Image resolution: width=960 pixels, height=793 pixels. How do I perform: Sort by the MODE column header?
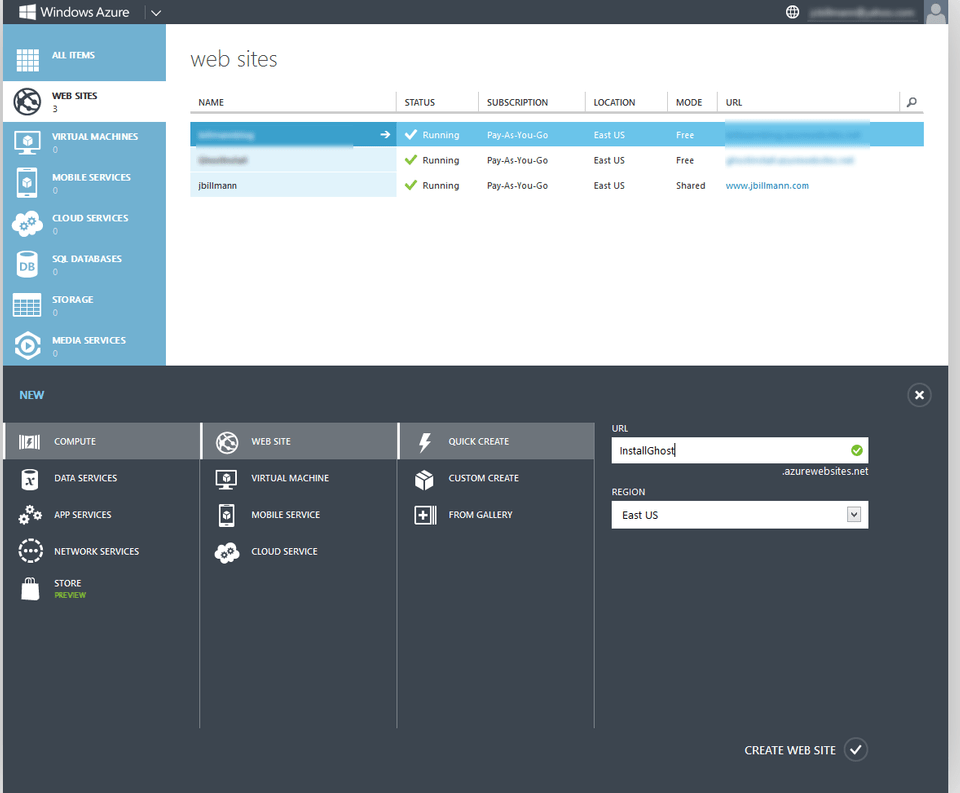(x=689, y=102)
